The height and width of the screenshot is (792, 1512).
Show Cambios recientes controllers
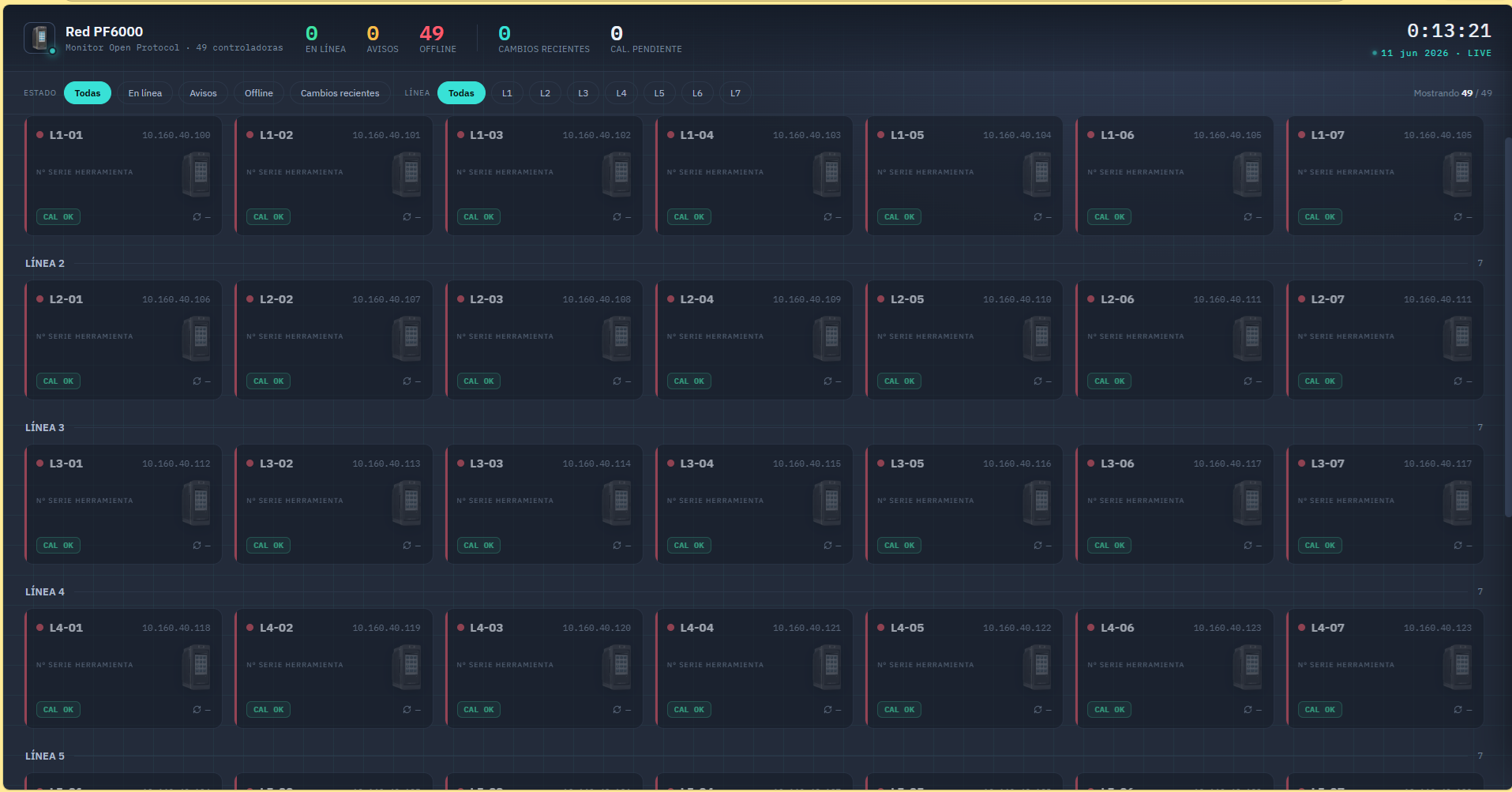click(x=340, y=93)
